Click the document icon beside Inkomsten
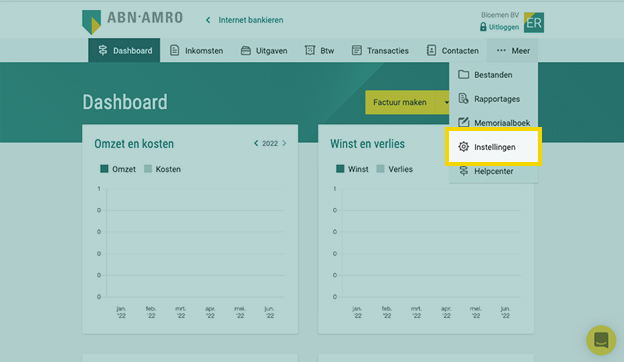Viewport: 624px width, 362px height. click(174, 50)
